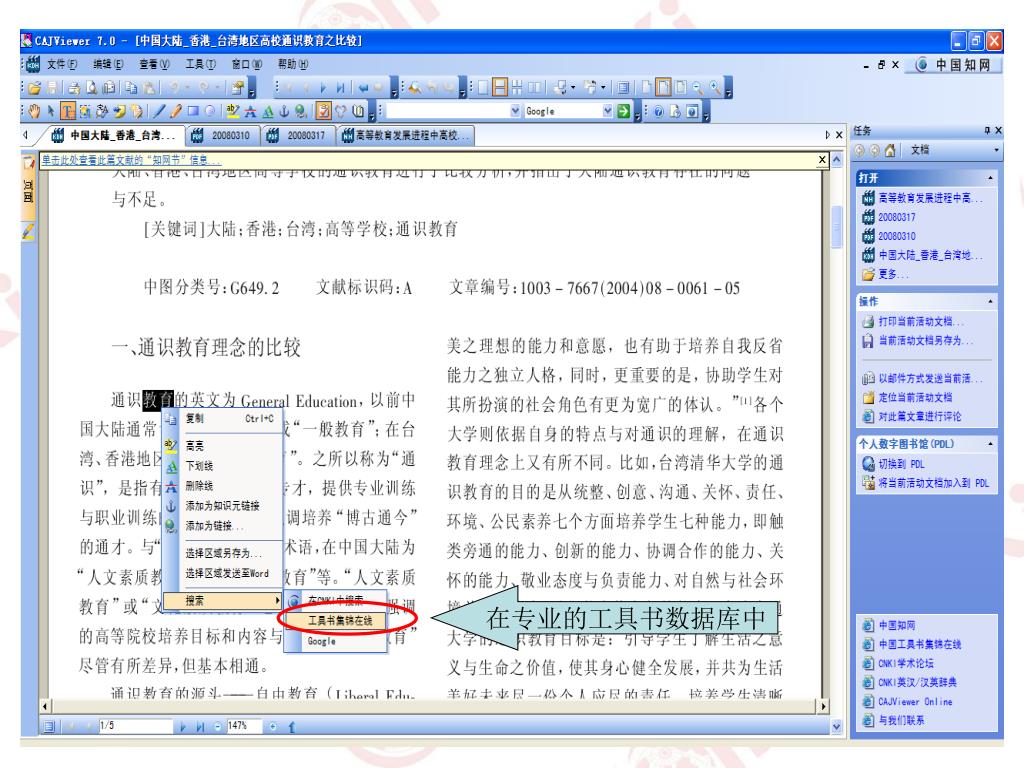1024x768 pixels.
Task: Click the Open file folder icon
Action: point(34,87)
